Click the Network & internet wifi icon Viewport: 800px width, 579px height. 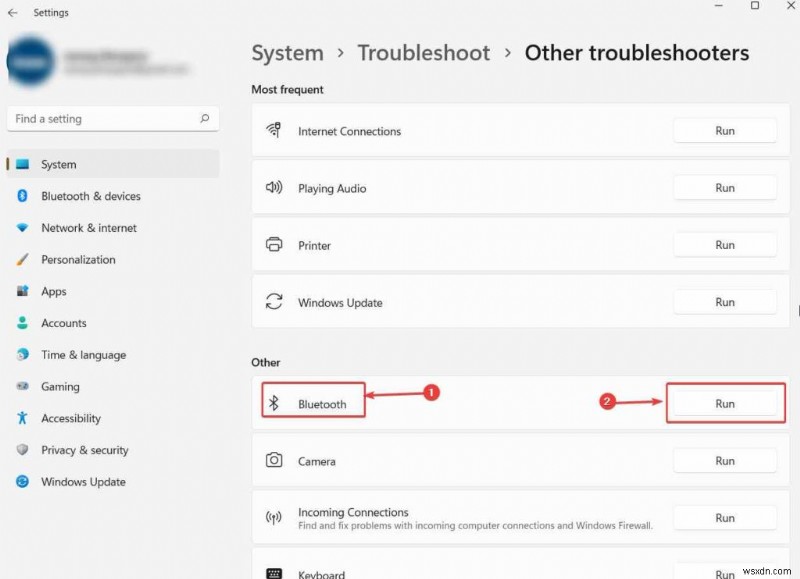pyautogui.click(x=22, y=228)
